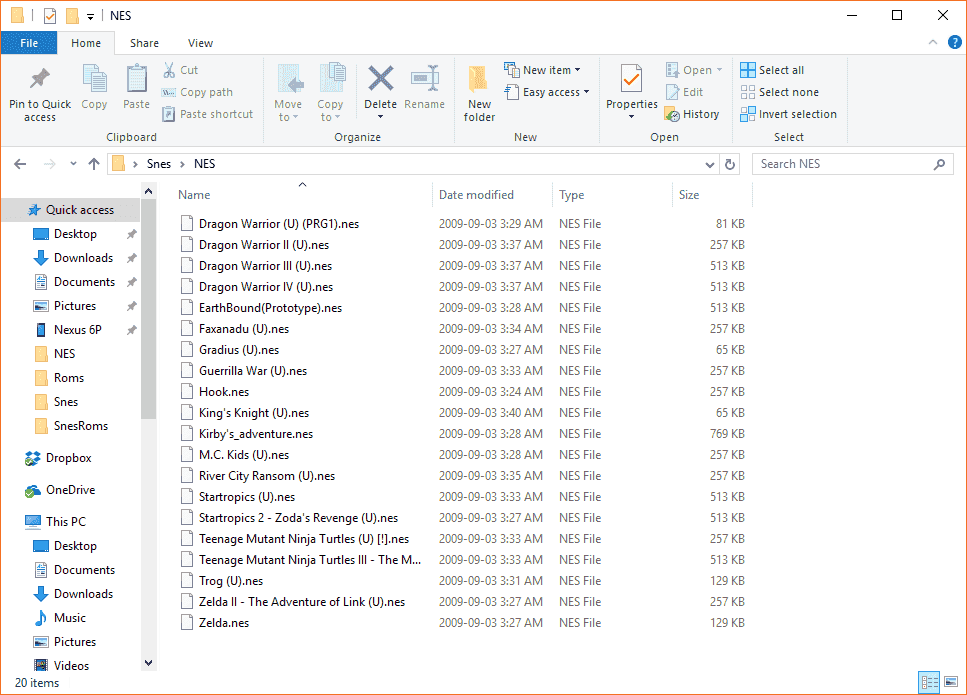967x695 pixels.
Task: Click the Cut scissors icon
Action: click(168, 70)
